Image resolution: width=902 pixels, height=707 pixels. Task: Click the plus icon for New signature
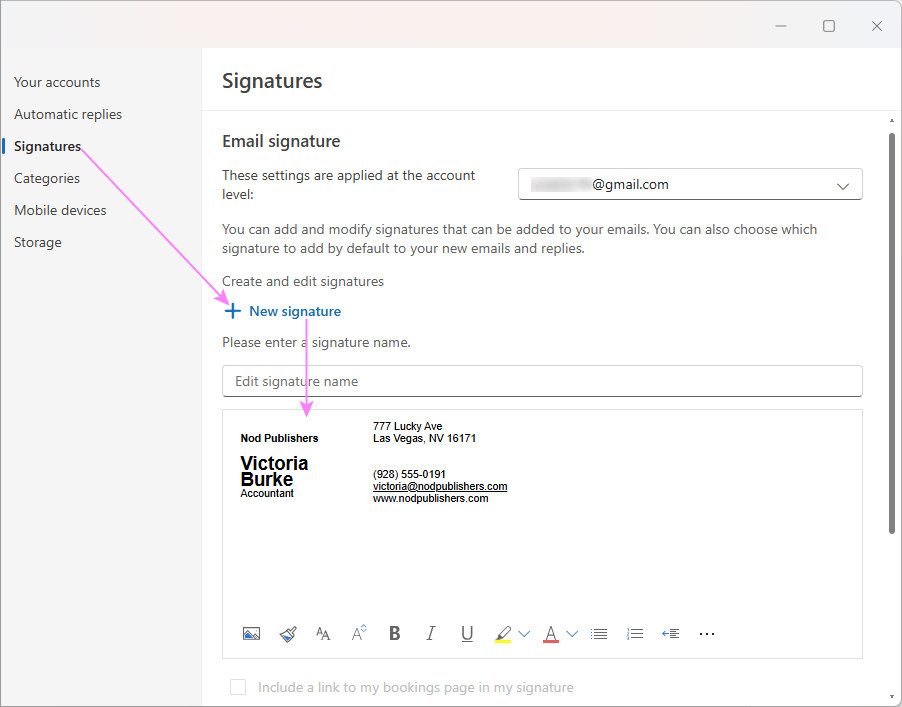232,311
